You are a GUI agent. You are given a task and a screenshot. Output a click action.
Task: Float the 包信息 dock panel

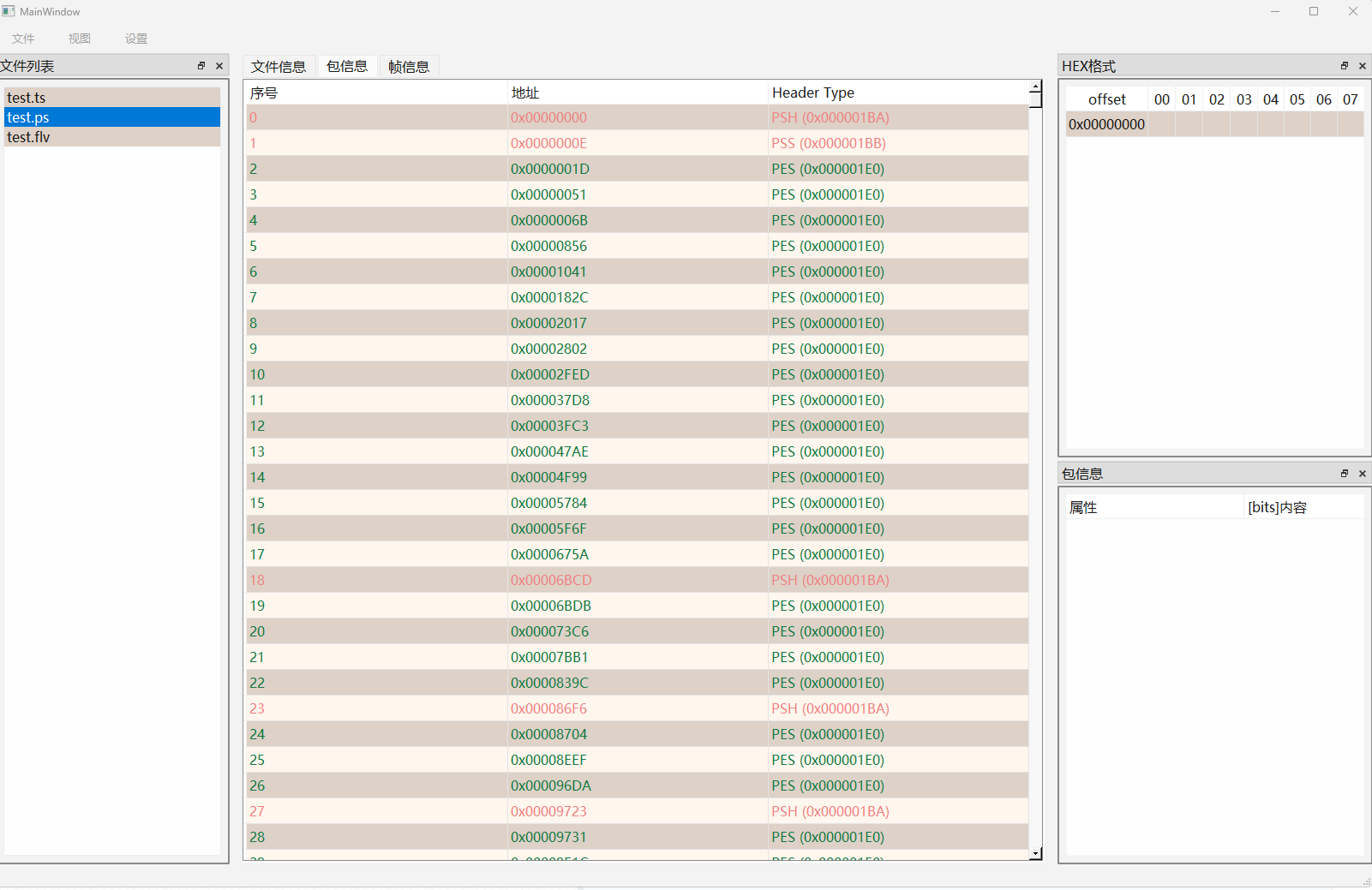coord(1345,474)
